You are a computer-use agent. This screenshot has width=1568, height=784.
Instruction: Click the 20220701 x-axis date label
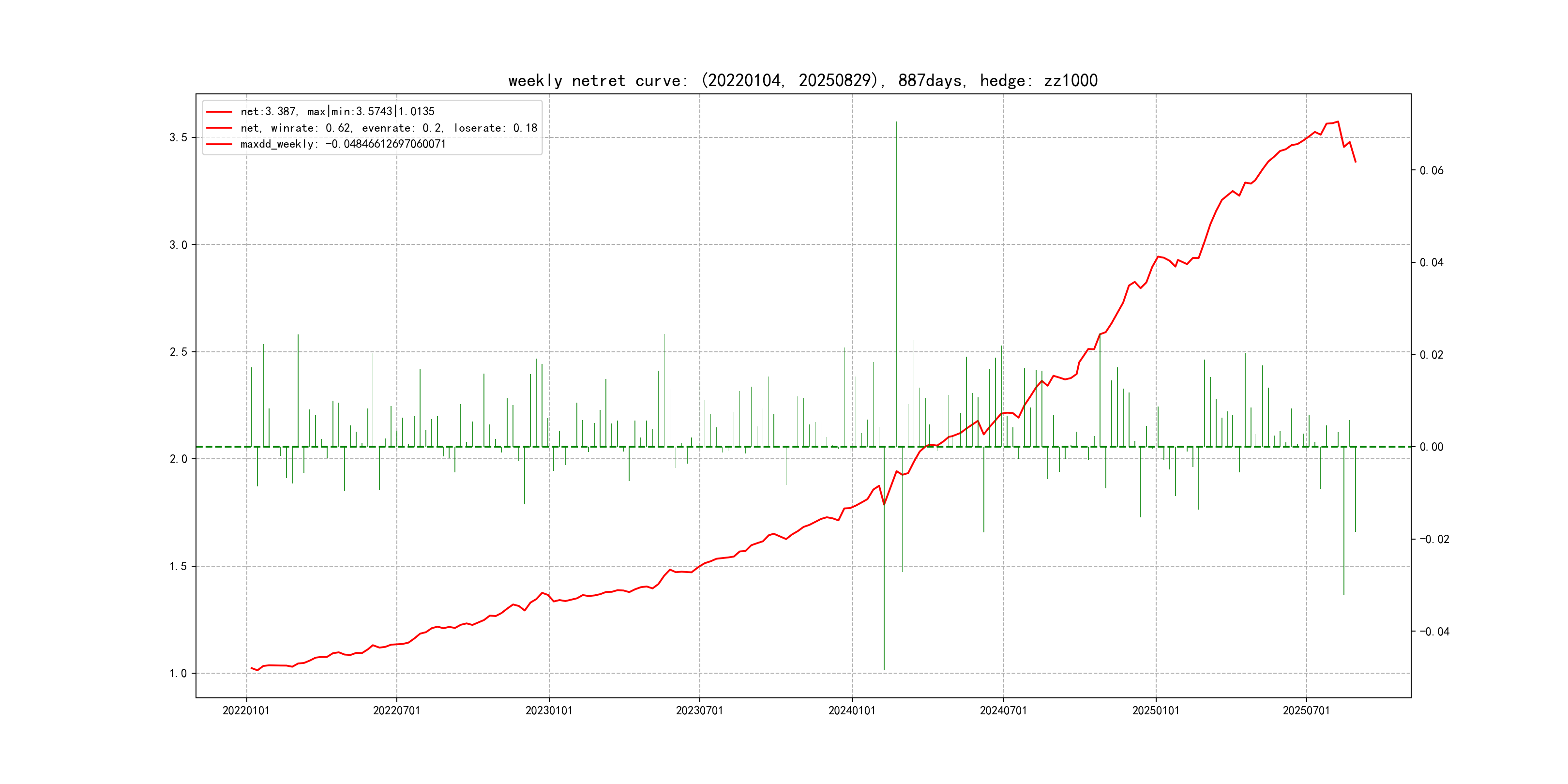tap(396, 711)
